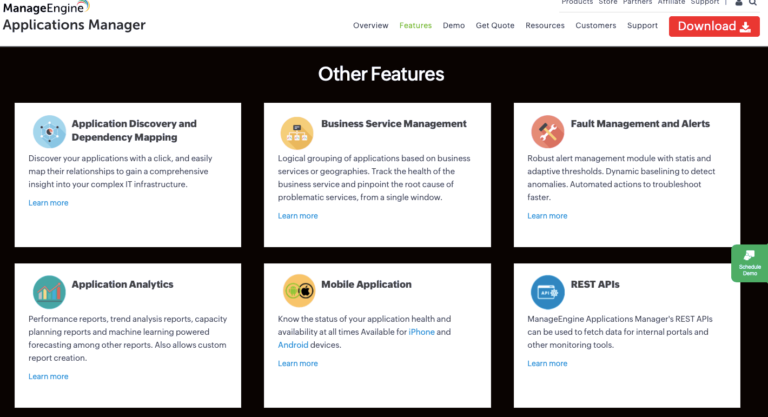Click the Applications Manager product title

click(74, 25)
